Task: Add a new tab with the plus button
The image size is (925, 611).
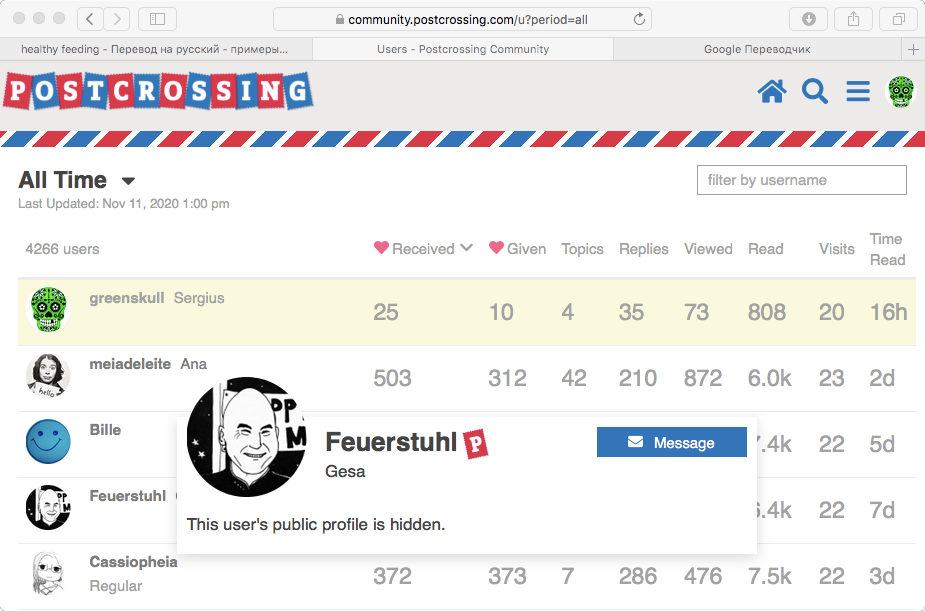Action: pos(913,50)
